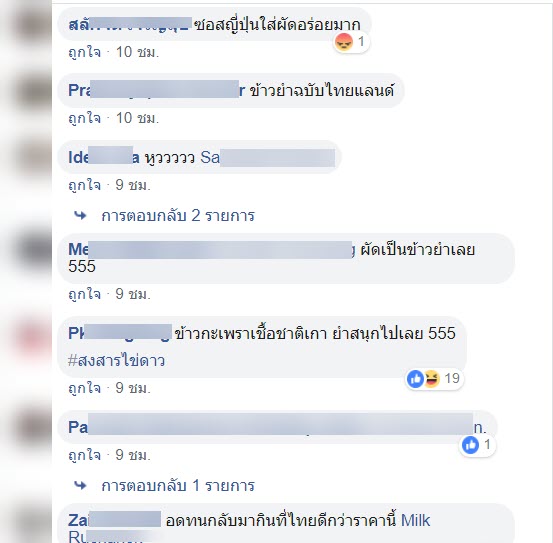Click the haha emoji on the ข้าวกะเพรา comment

tap(431, 379)
